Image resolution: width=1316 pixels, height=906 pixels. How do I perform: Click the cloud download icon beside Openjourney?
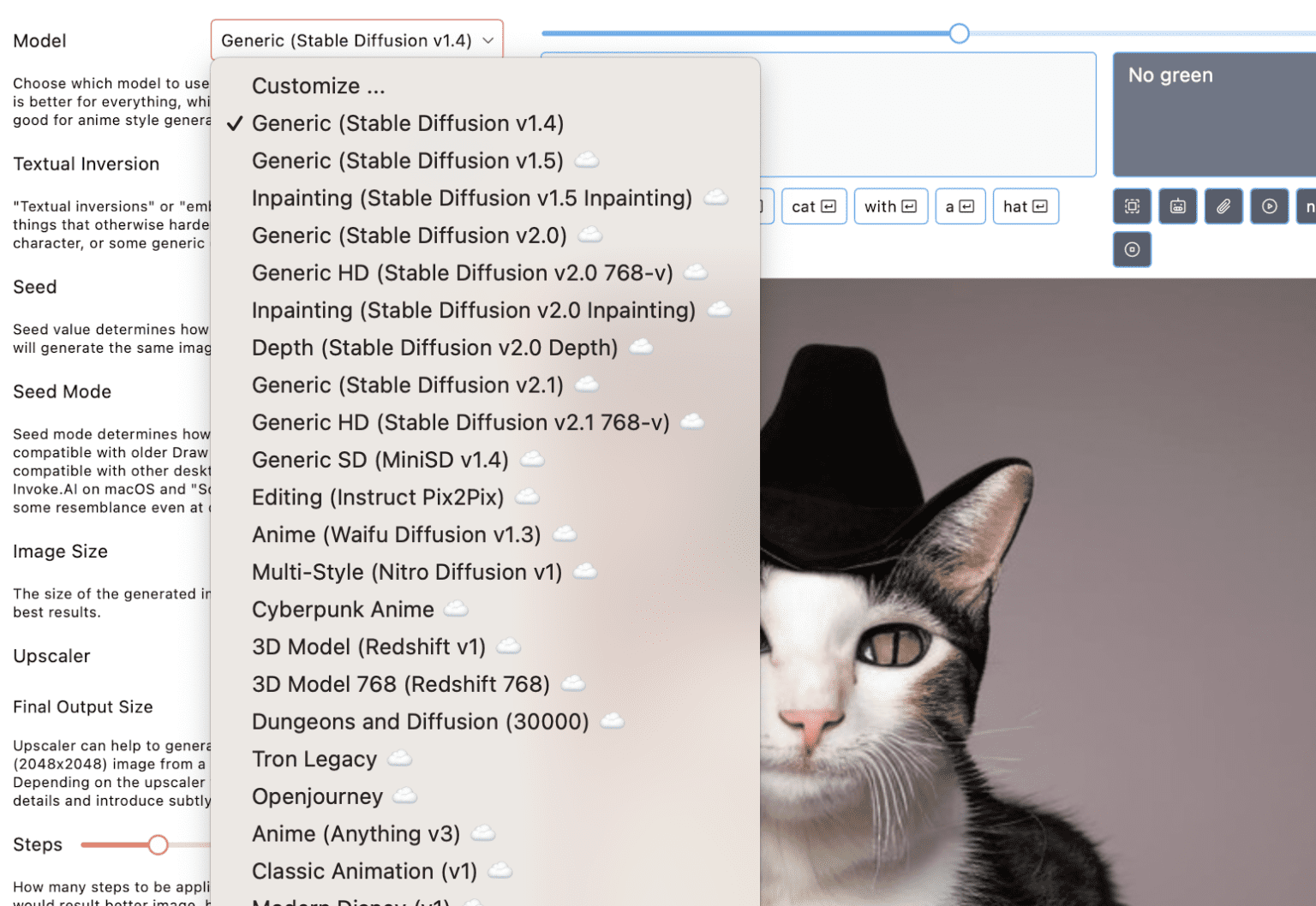403,796
